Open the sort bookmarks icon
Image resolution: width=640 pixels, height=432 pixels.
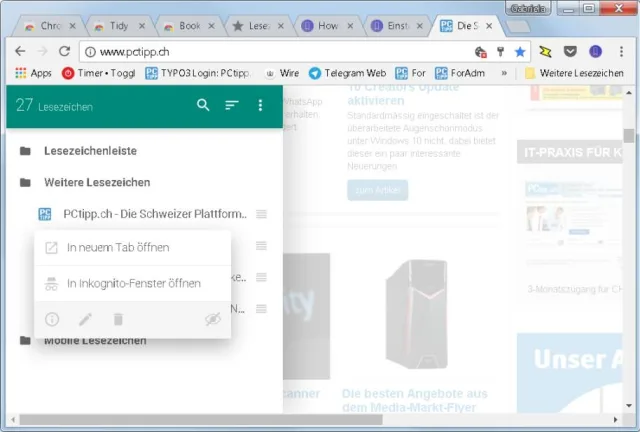tap(231, 105)
